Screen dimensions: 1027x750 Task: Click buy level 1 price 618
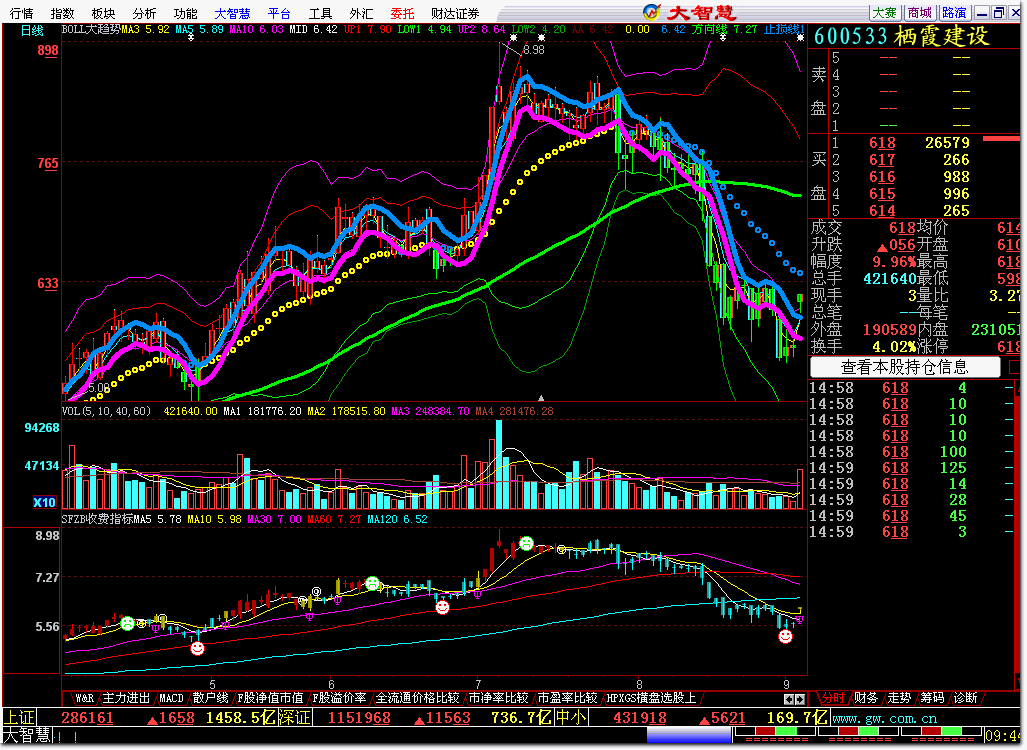tap(882, 143)
